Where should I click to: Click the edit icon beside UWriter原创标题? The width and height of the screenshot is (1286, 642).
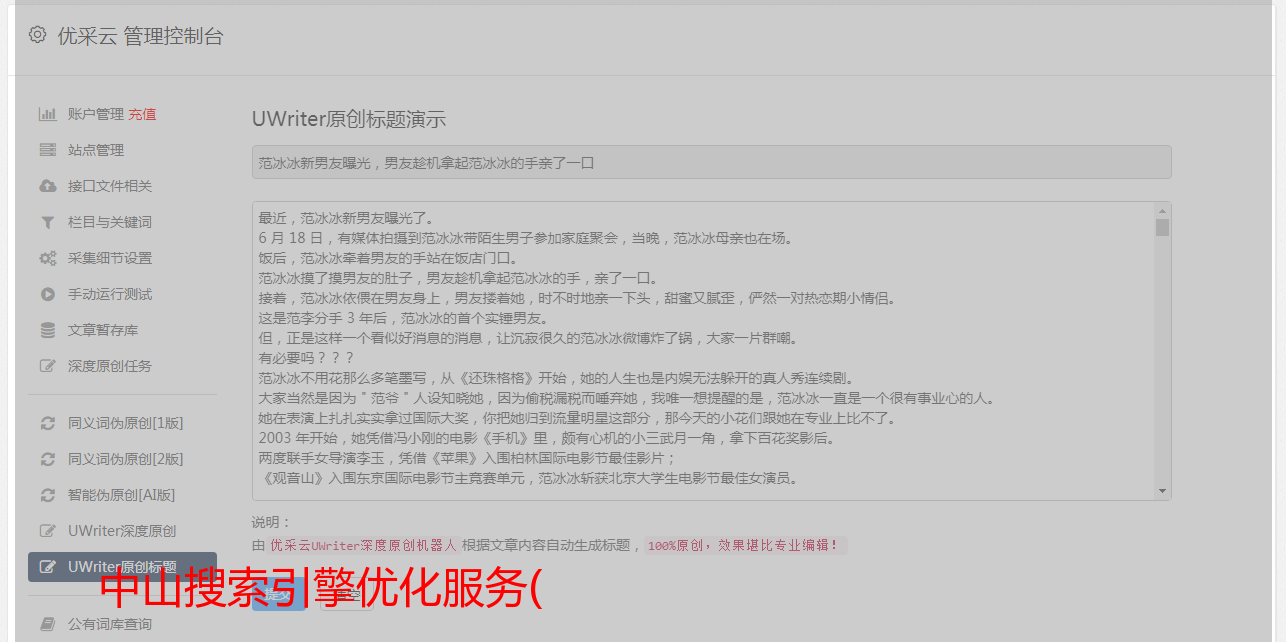click(47, 567)
